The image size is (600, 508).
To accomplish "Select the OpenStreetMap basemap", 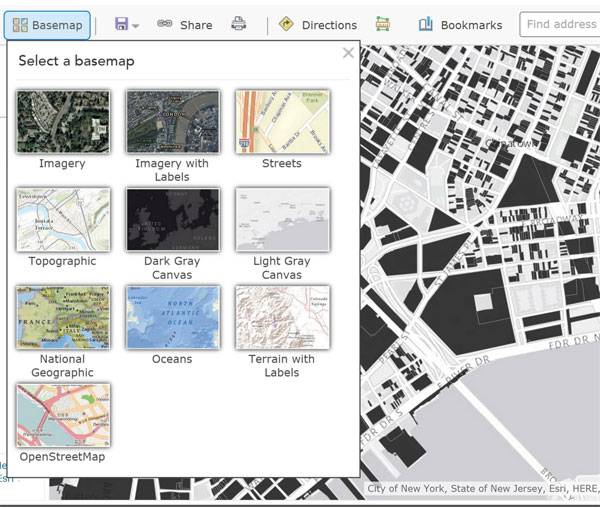I will click(x=62, y=415).
